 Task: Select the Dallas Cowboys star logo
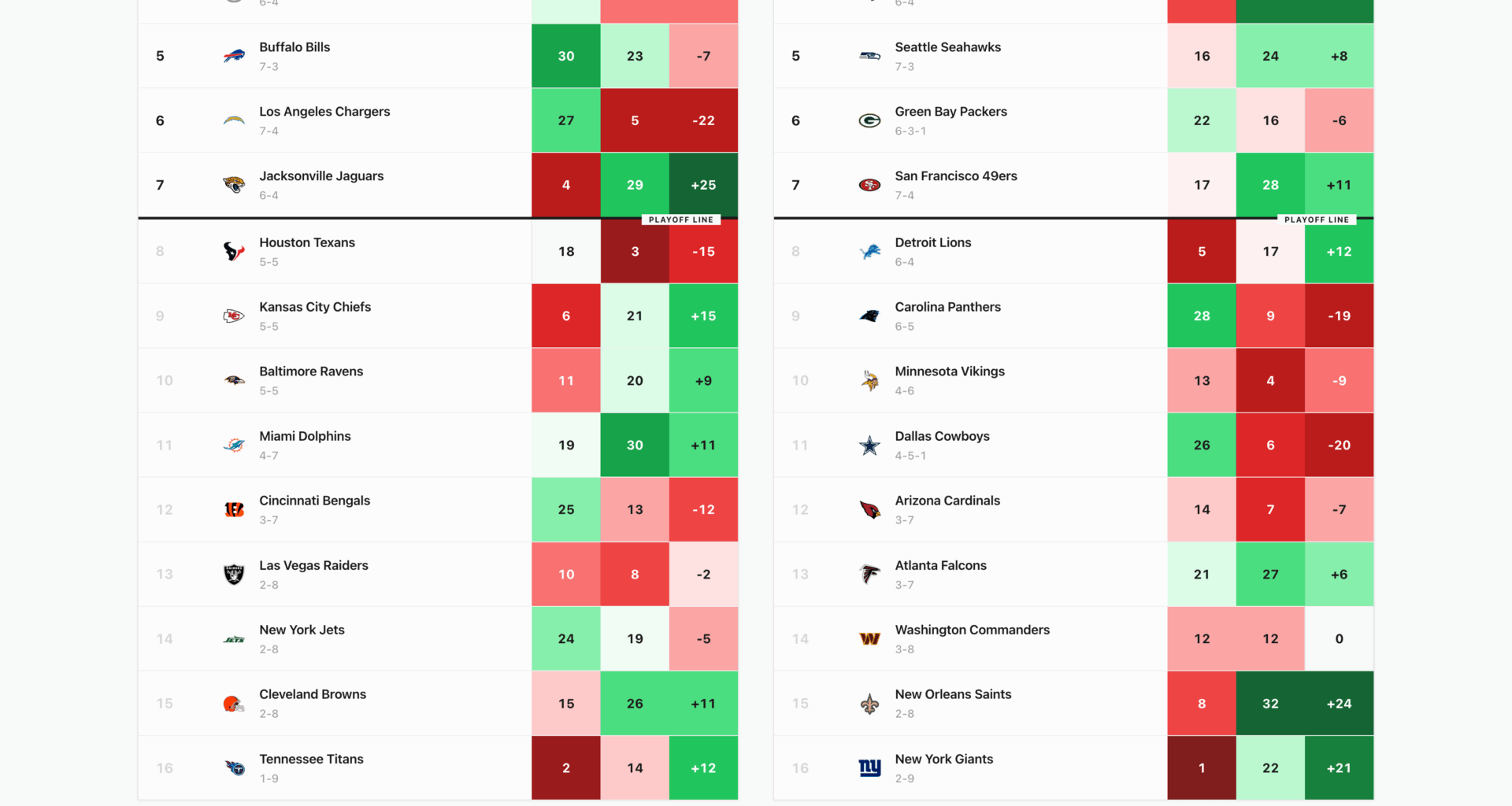[x=869, y=445]
